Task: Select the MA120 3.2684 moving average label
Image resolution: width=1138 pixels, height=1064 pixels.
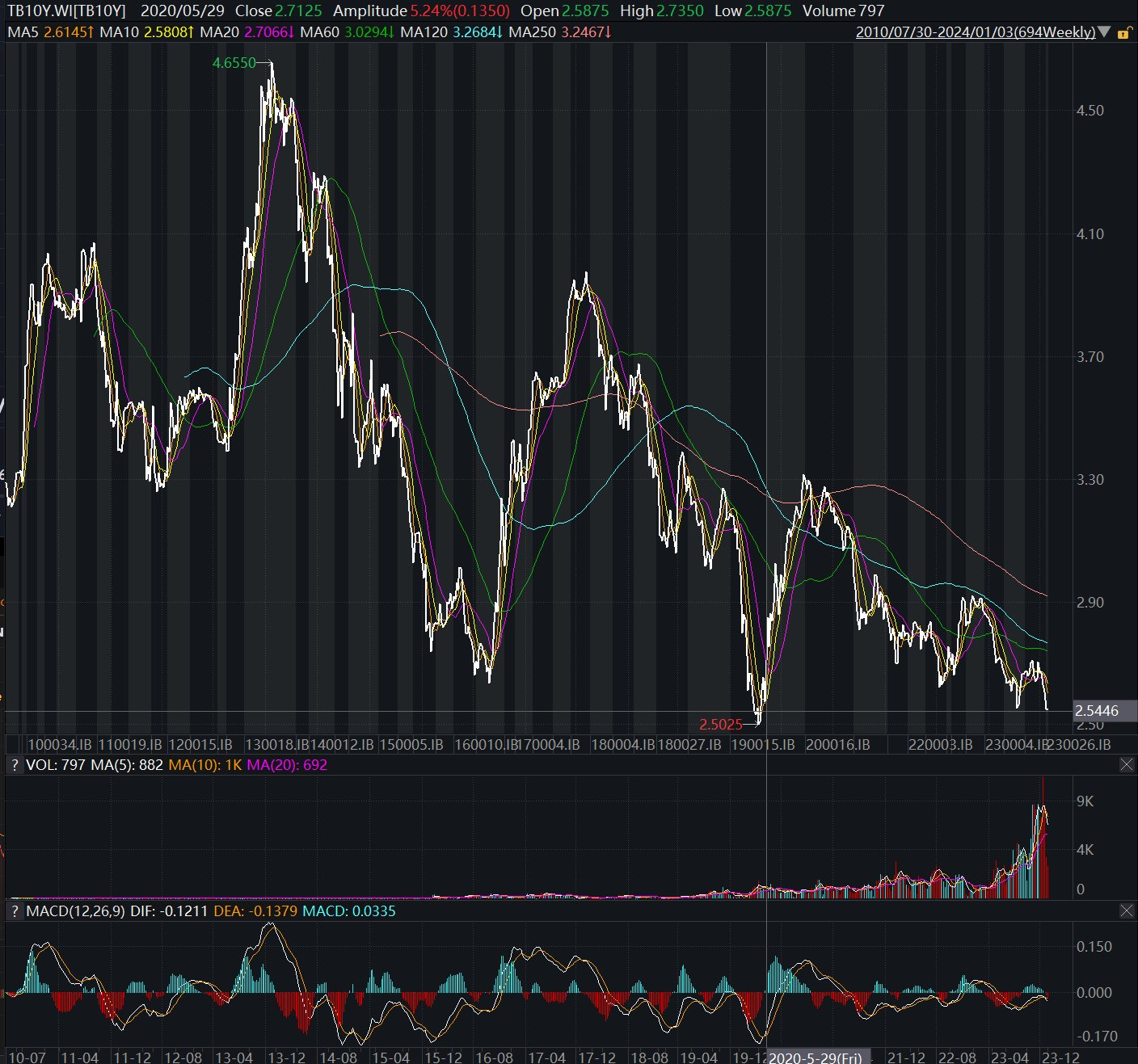Action: click(452, 32)
